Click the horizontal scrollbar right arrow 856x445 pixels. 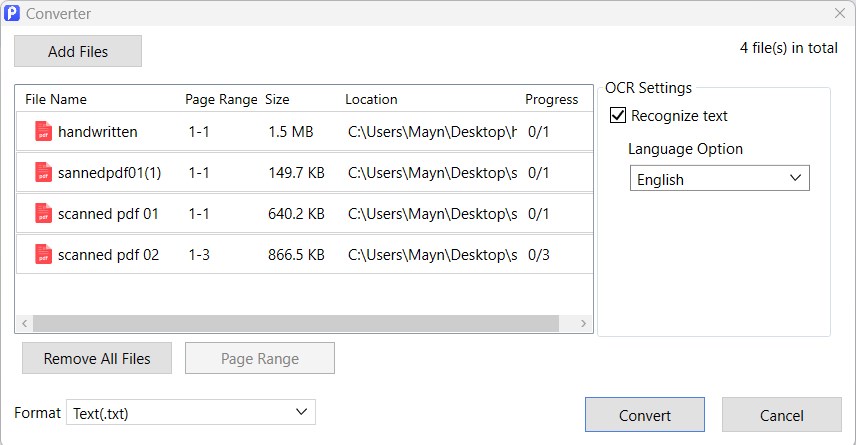(x=584, y=323)
